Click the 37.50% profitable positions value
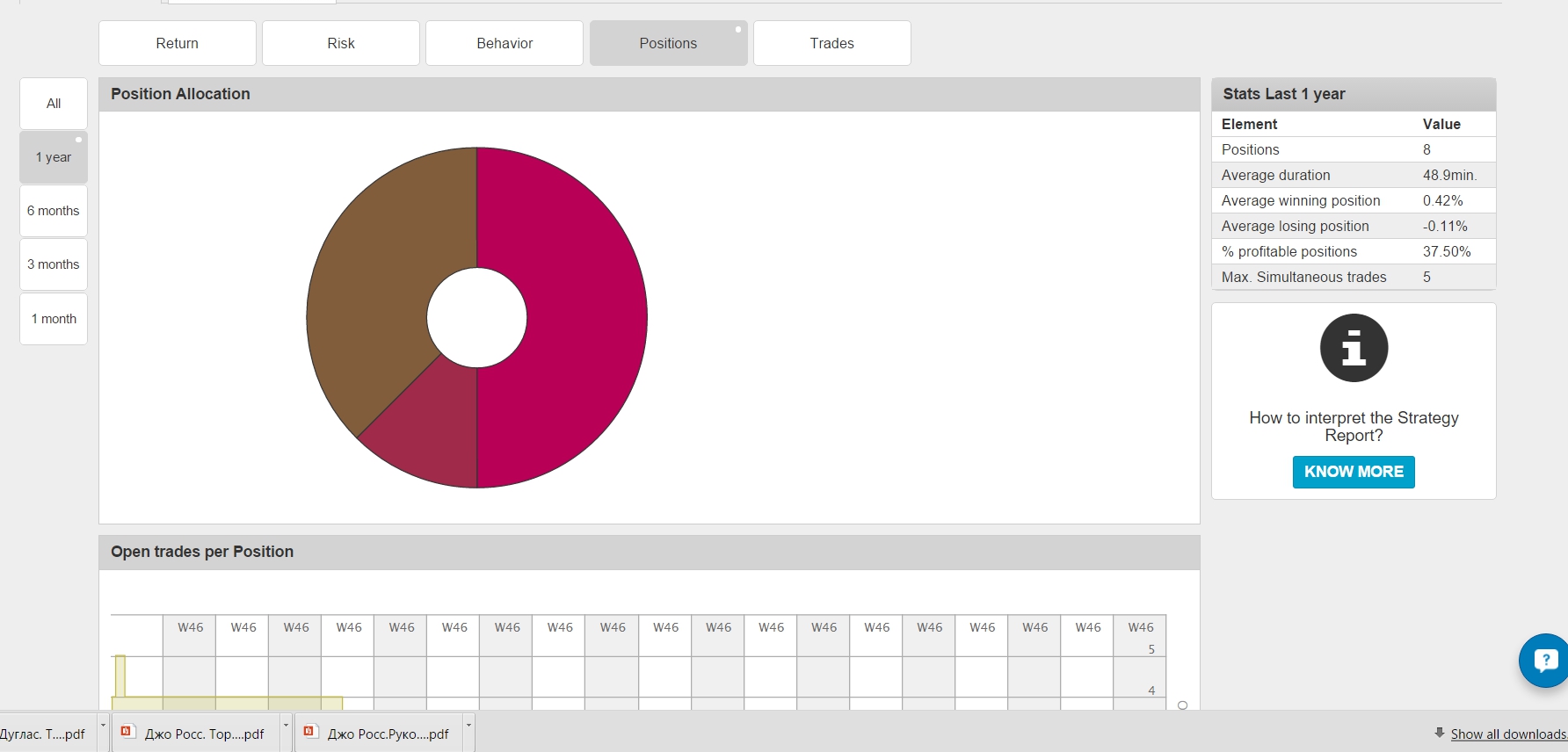The height and width of the screenshot is (752, 1568). [x=1447, y=251]
